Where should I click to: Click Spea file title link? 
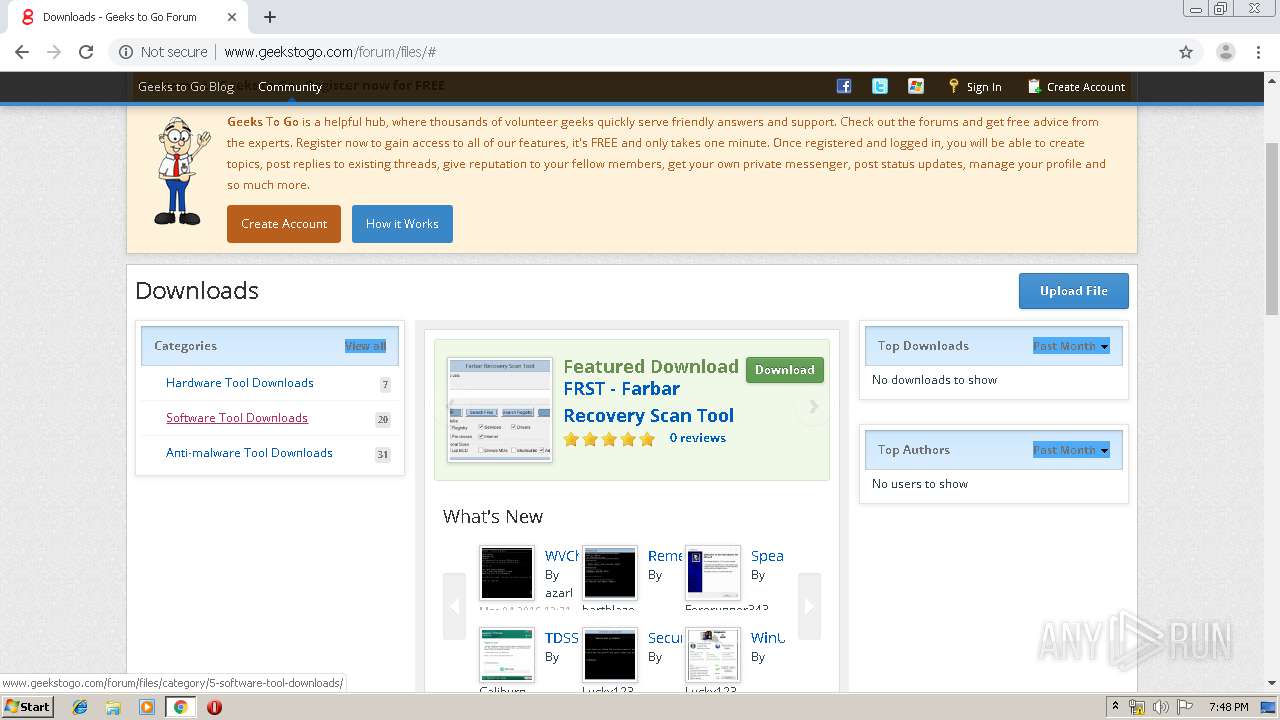click(767, 556)
